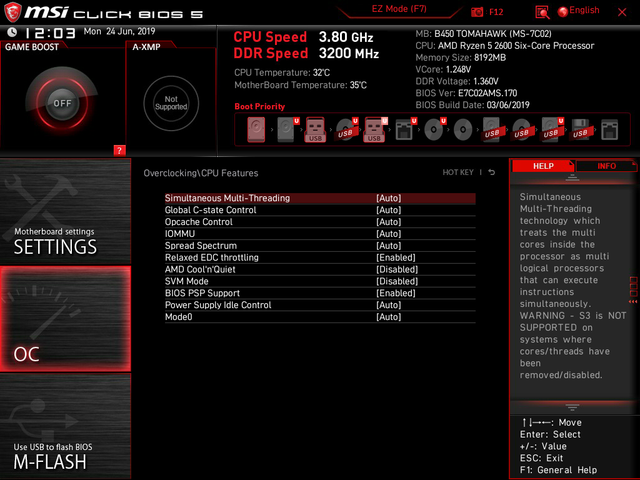Viewport: 640px width, 480px height.
Task: Click the AMD Cool'n'Quiet row label
Action: [200, 269]
